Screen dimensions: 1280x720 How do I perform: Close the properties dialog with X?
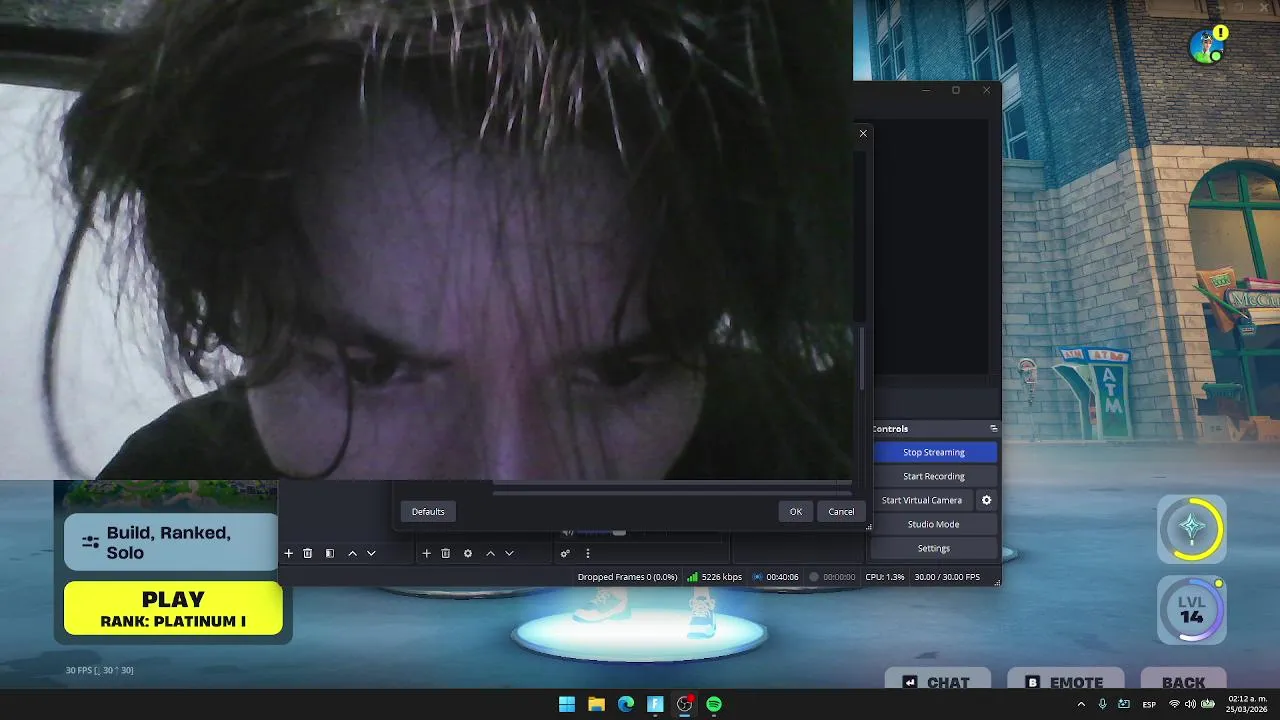tap(863, 133)
